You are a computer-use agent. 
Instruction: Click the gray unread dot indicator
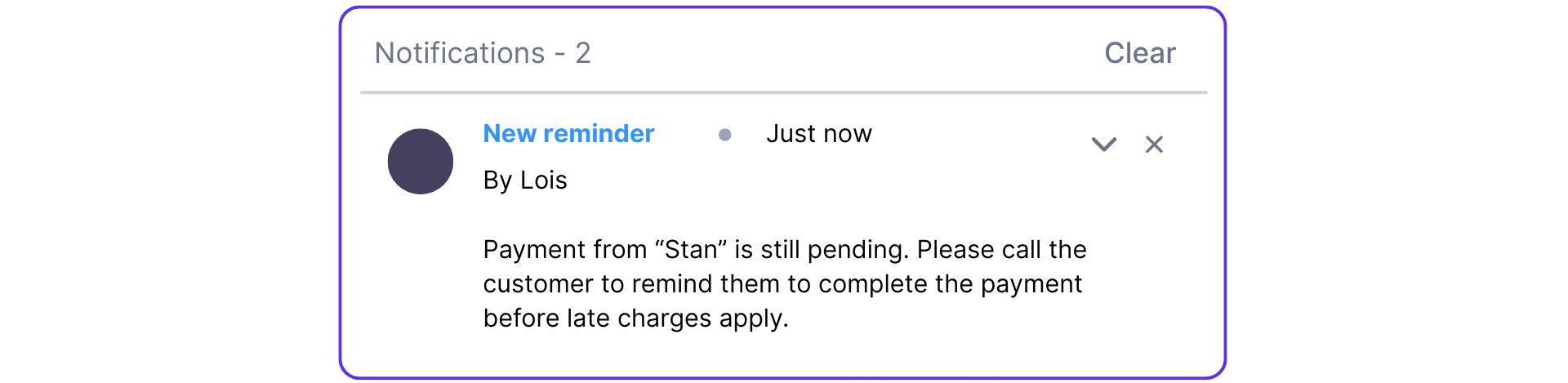click(x=724, y=135)
